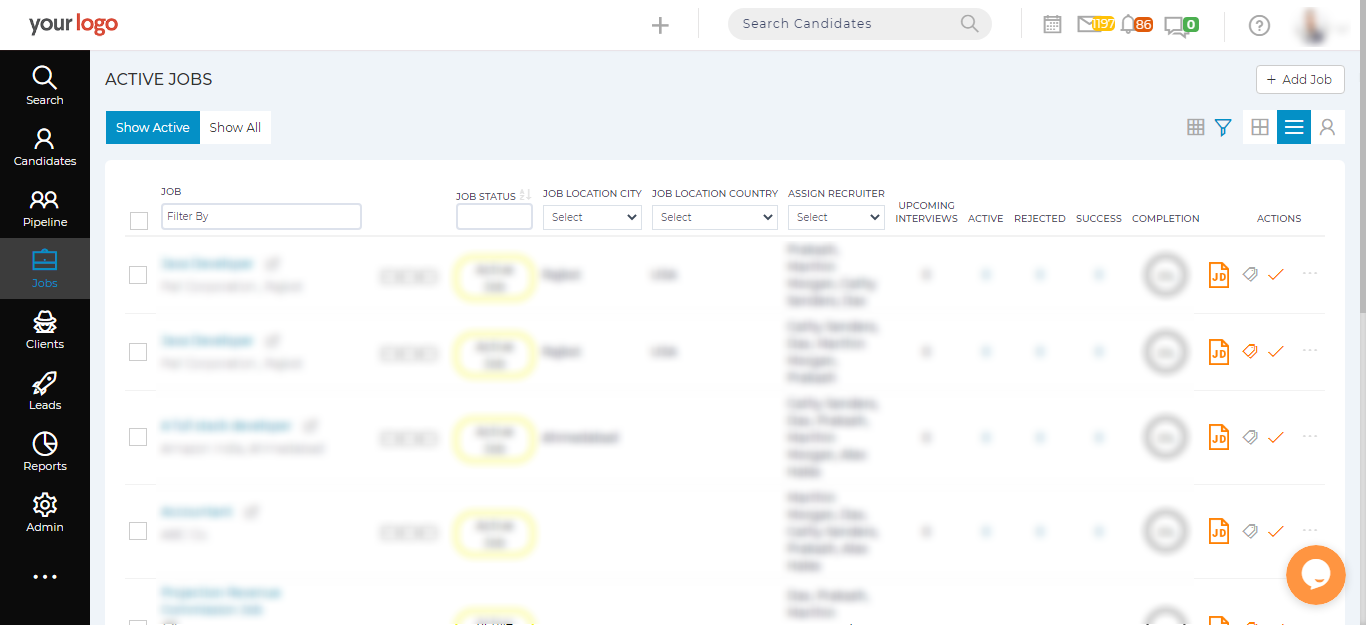Switch to the Show Active tab
Image resolution: width=1366 pixels, height=625 pixels.
pos(153,127)
